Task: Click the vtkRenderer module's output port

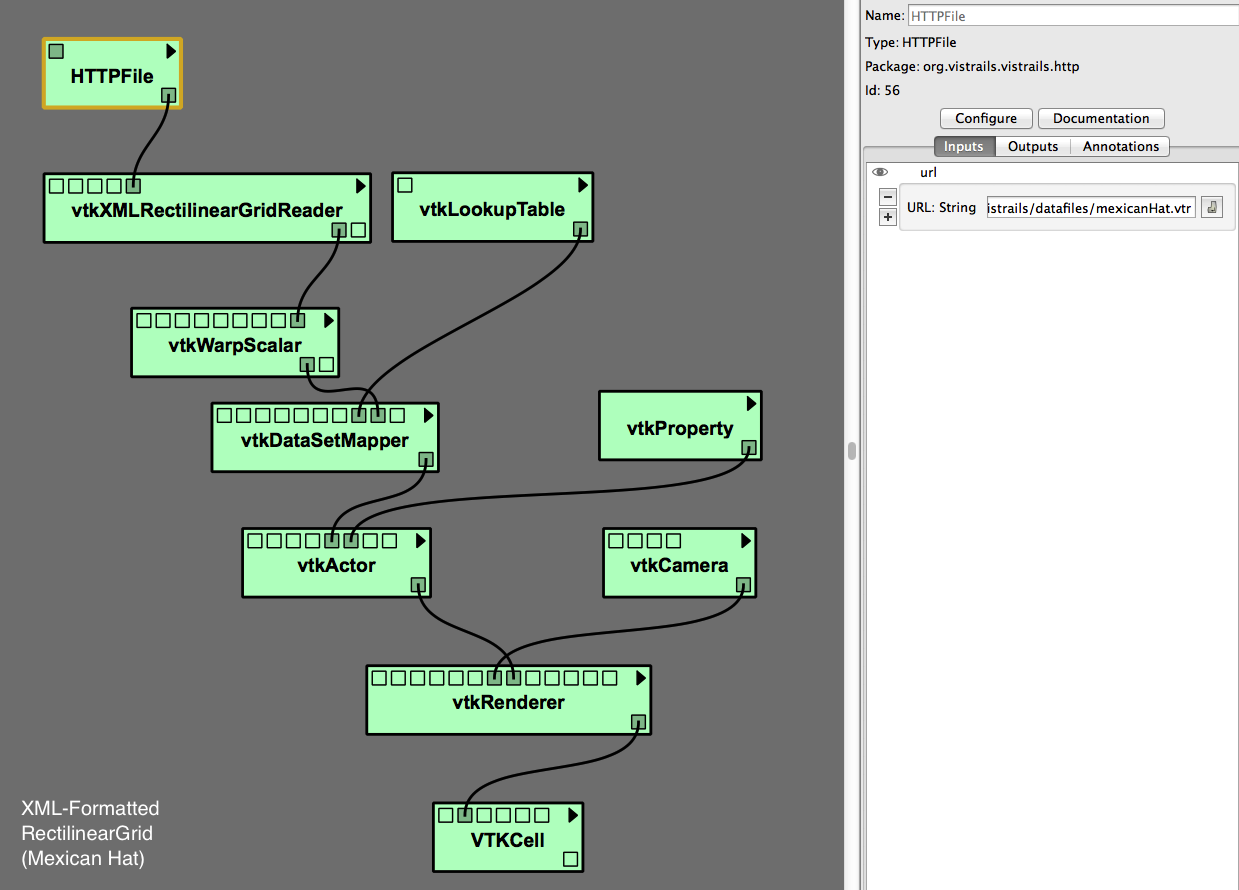Action: pos(638,722)
